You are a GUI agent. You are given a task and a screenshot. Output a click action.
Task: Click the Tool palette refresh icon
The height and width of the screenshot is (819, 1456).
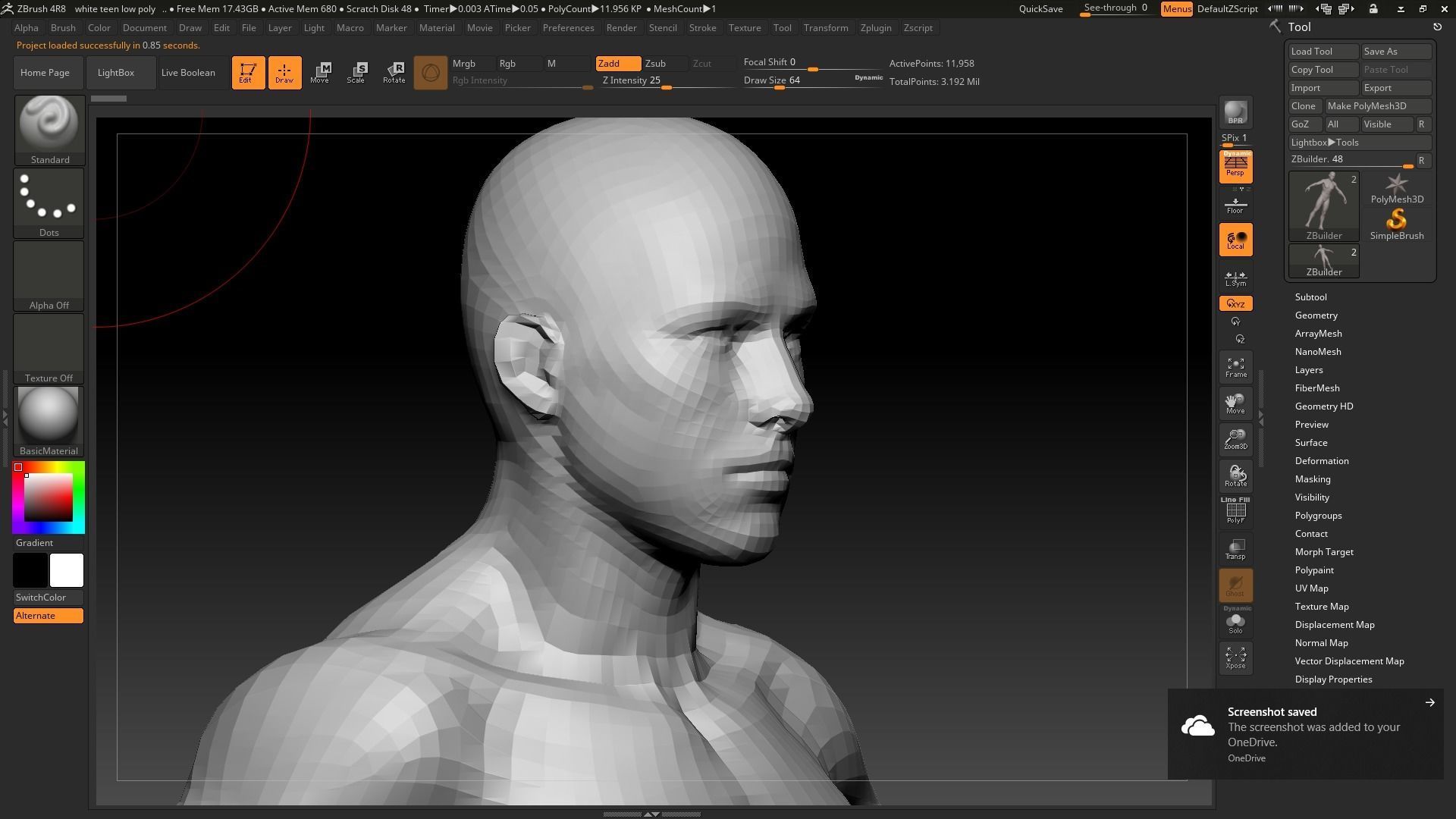click(x=1437, y=27)
